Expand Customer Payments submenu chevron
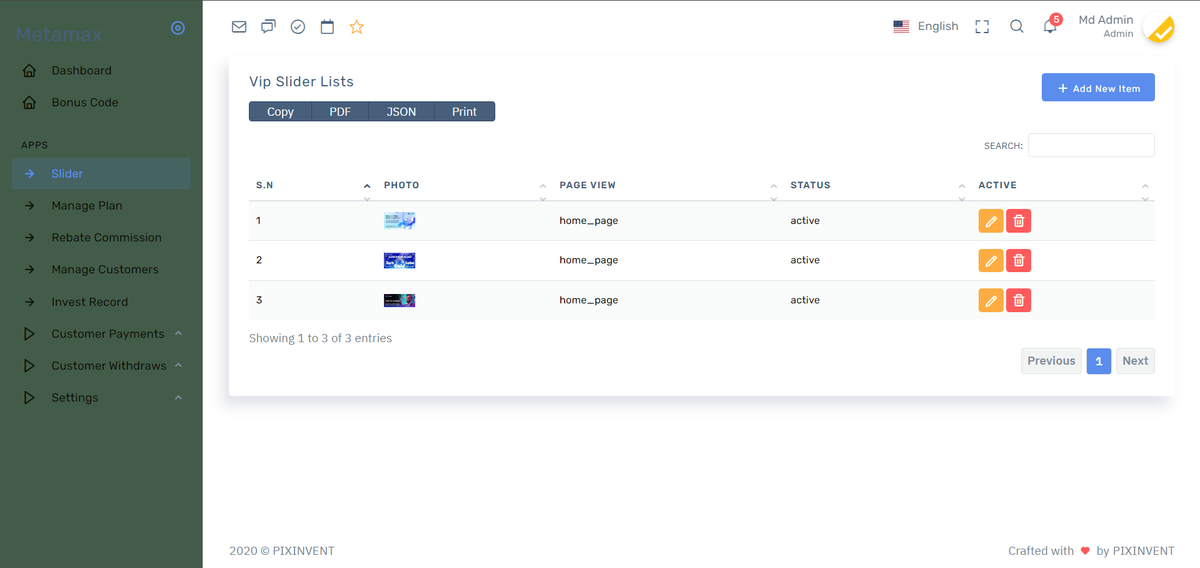 pos(178,334)
